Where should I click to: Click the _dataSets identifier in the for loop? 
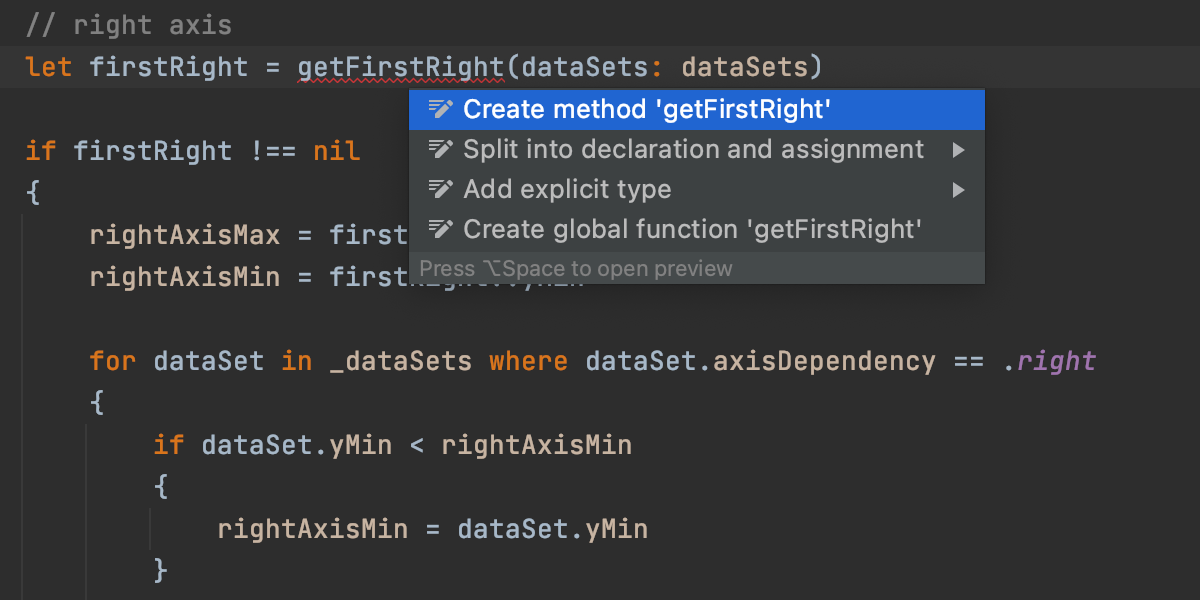(x=400, y=361)
